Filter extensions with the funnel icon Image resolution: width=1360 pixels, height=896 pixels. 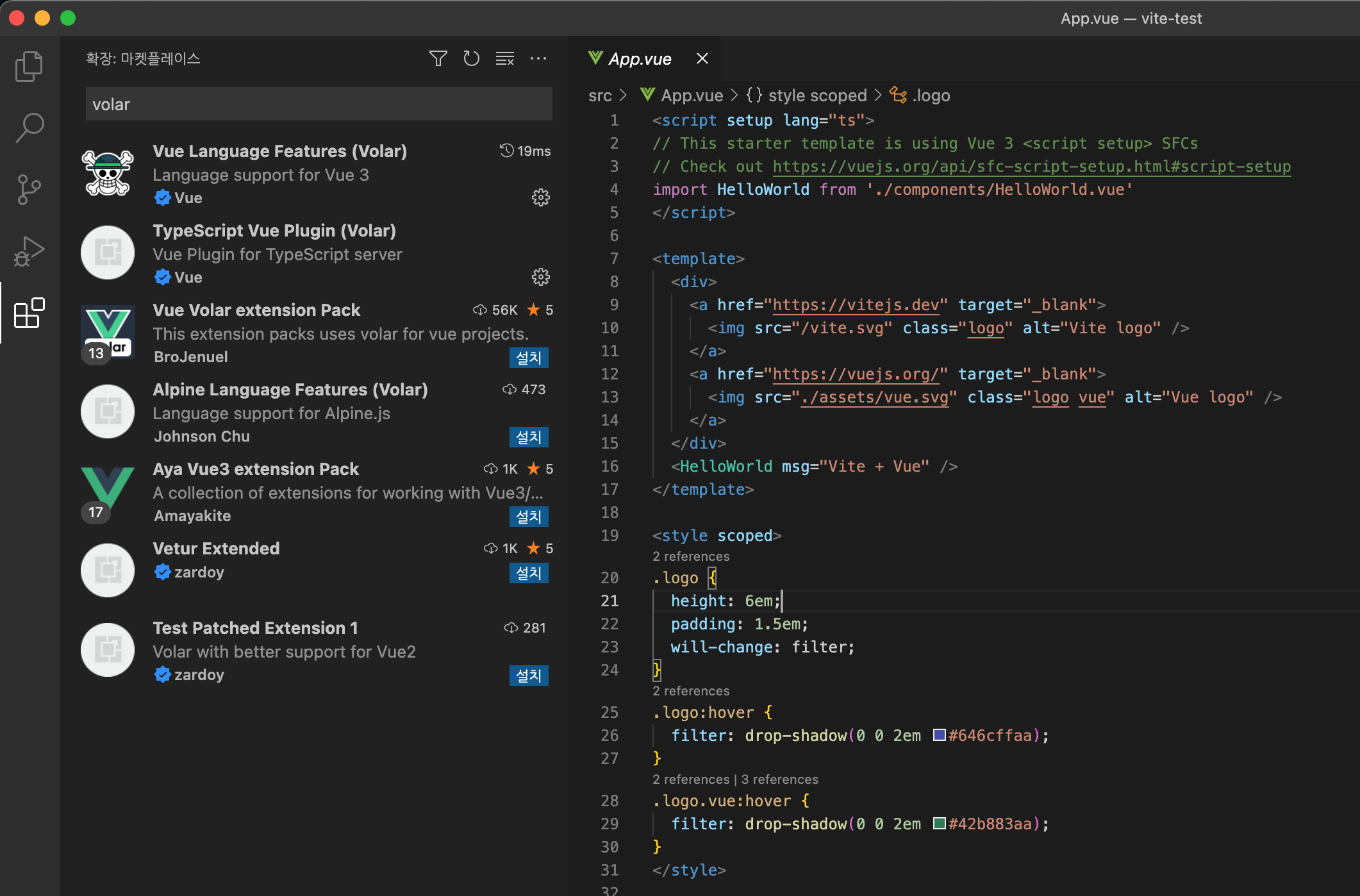pos(438,59)
